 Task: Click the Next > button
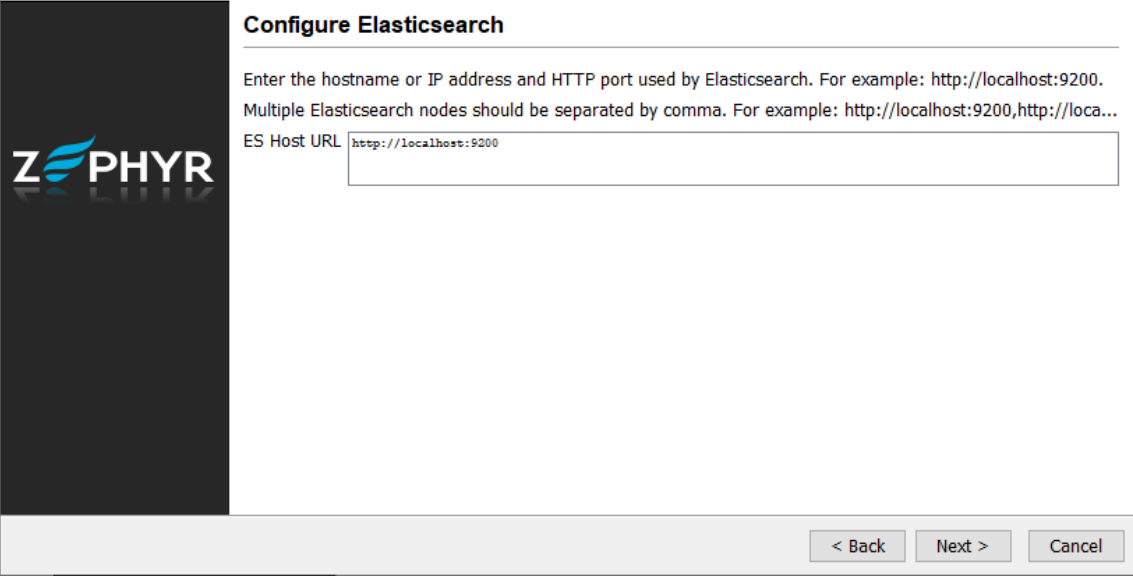pyautogui.click(x=962, y=546)
